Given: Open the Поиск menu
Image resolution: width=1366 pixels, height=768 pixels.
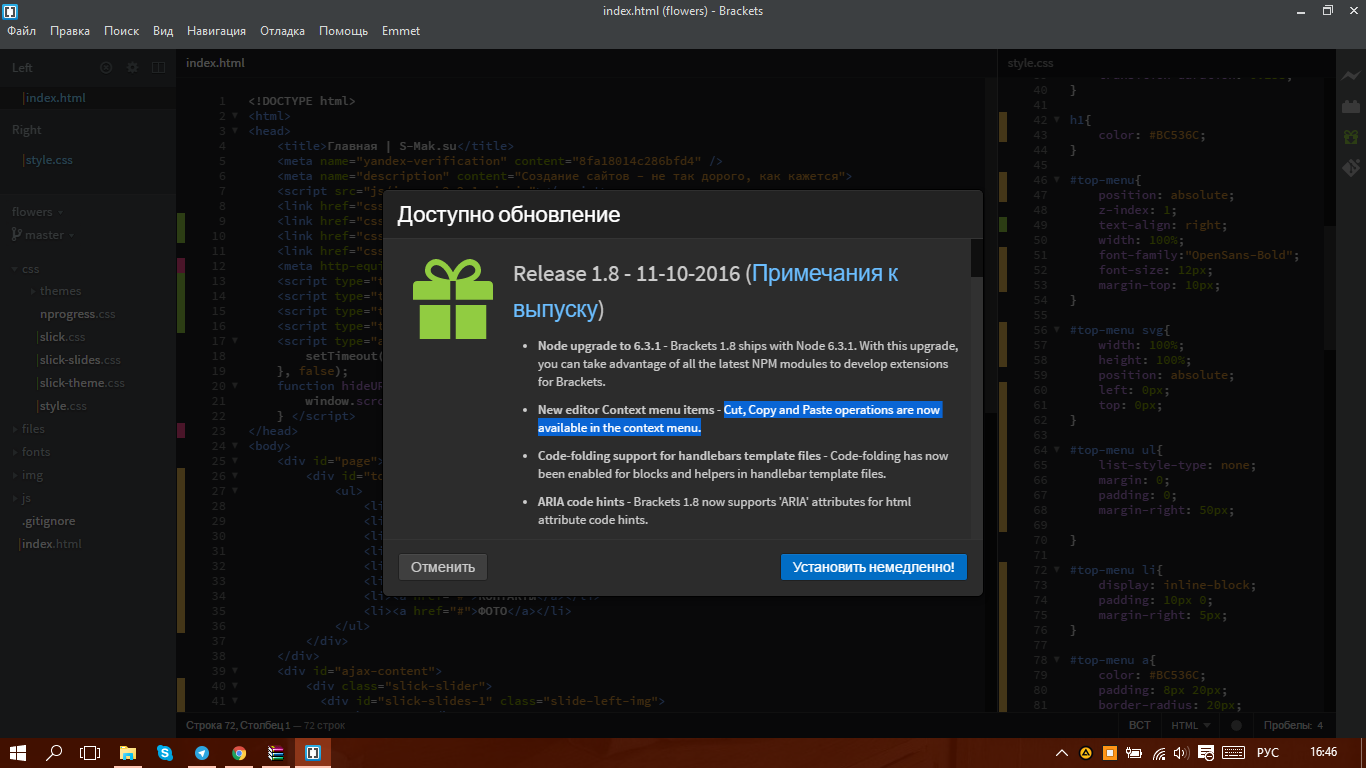Looking at the screenshot, I should (x=122, y=31).
